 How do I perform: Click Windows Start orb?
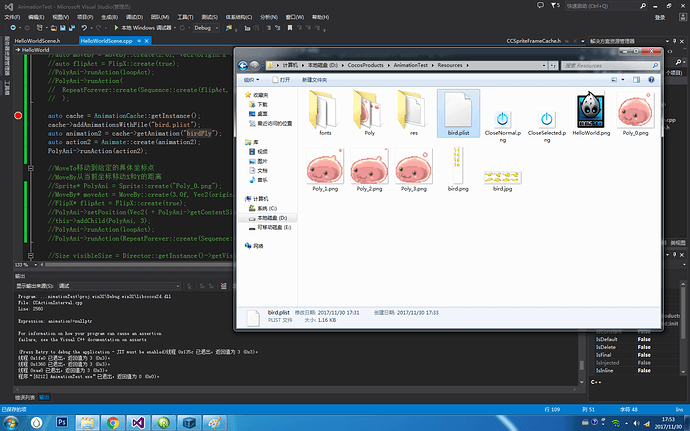pyautogui.click(x=11, y=423)
